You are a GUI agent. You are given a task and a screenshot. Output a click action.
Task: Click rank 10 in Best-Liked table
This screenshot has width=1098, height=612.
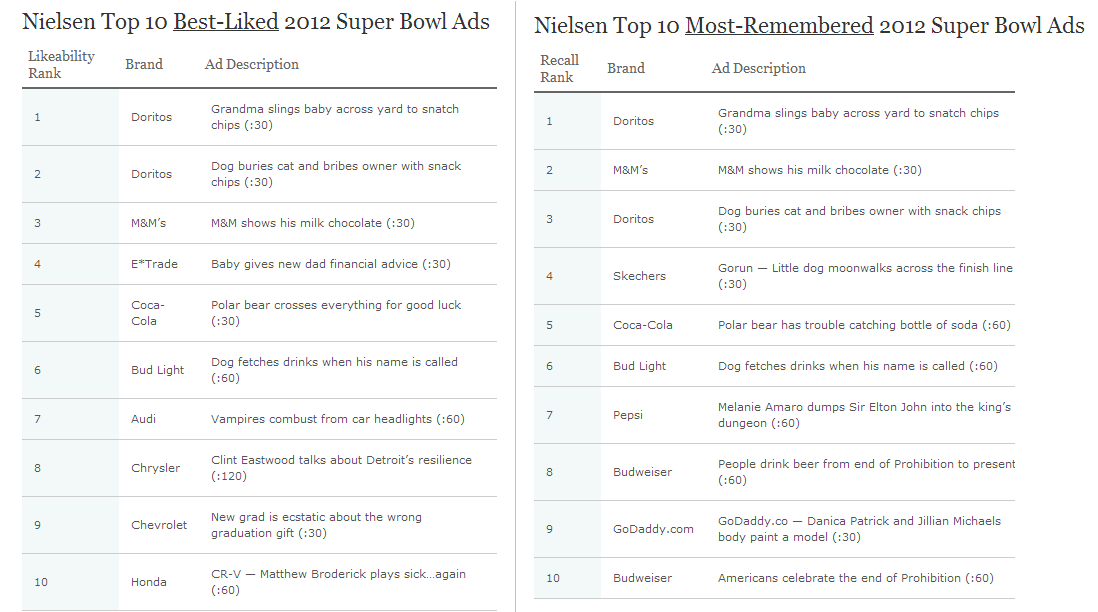coord(41,582)
